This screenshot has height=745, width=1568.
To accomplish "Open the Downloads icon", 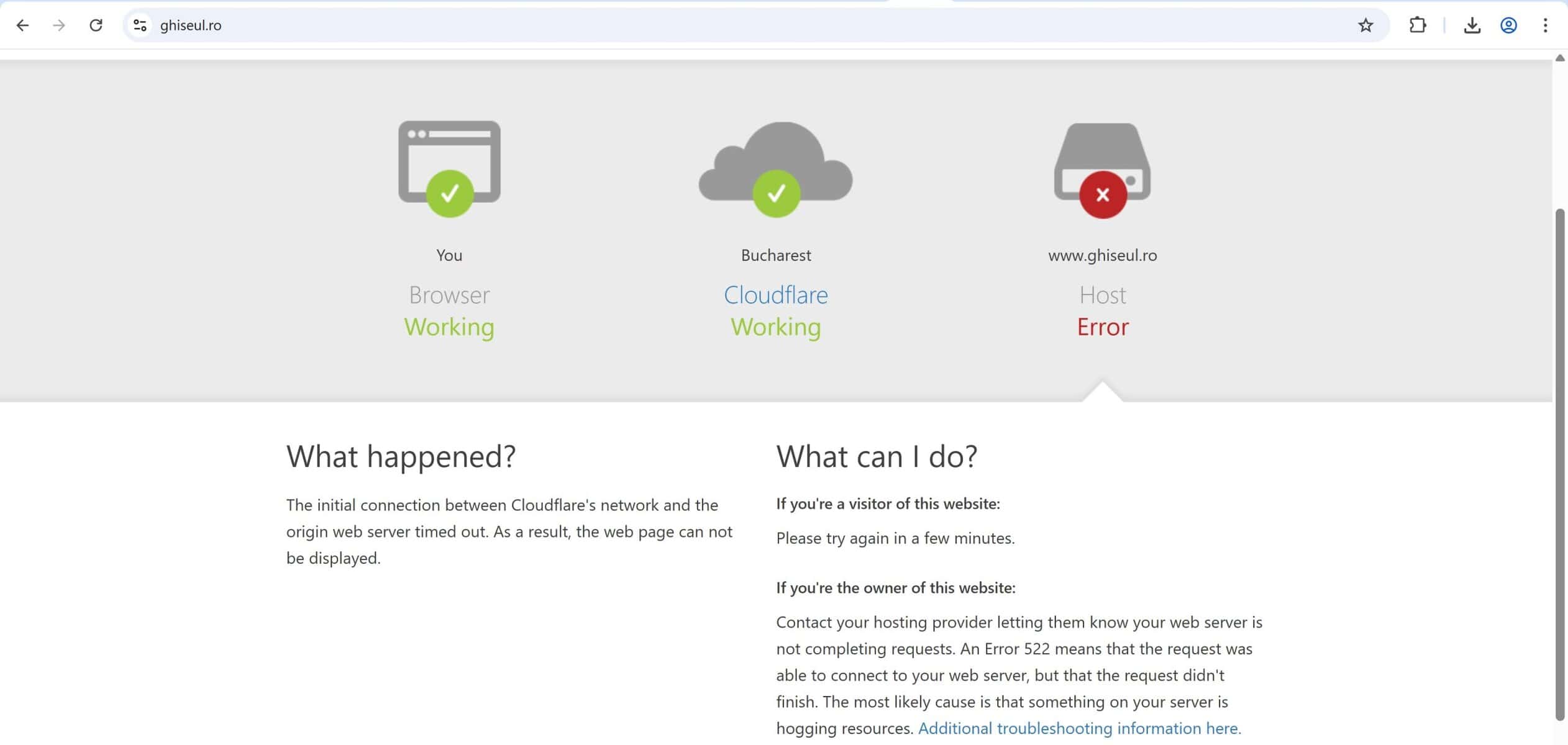I will (1472, 25).
